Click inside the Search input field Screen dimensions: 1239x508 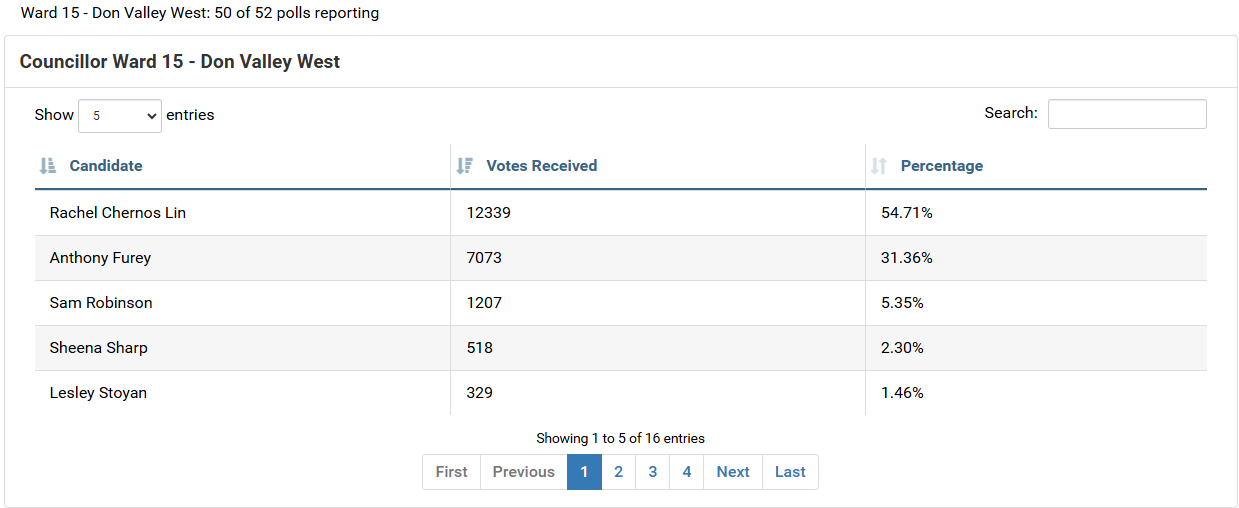1127,114
